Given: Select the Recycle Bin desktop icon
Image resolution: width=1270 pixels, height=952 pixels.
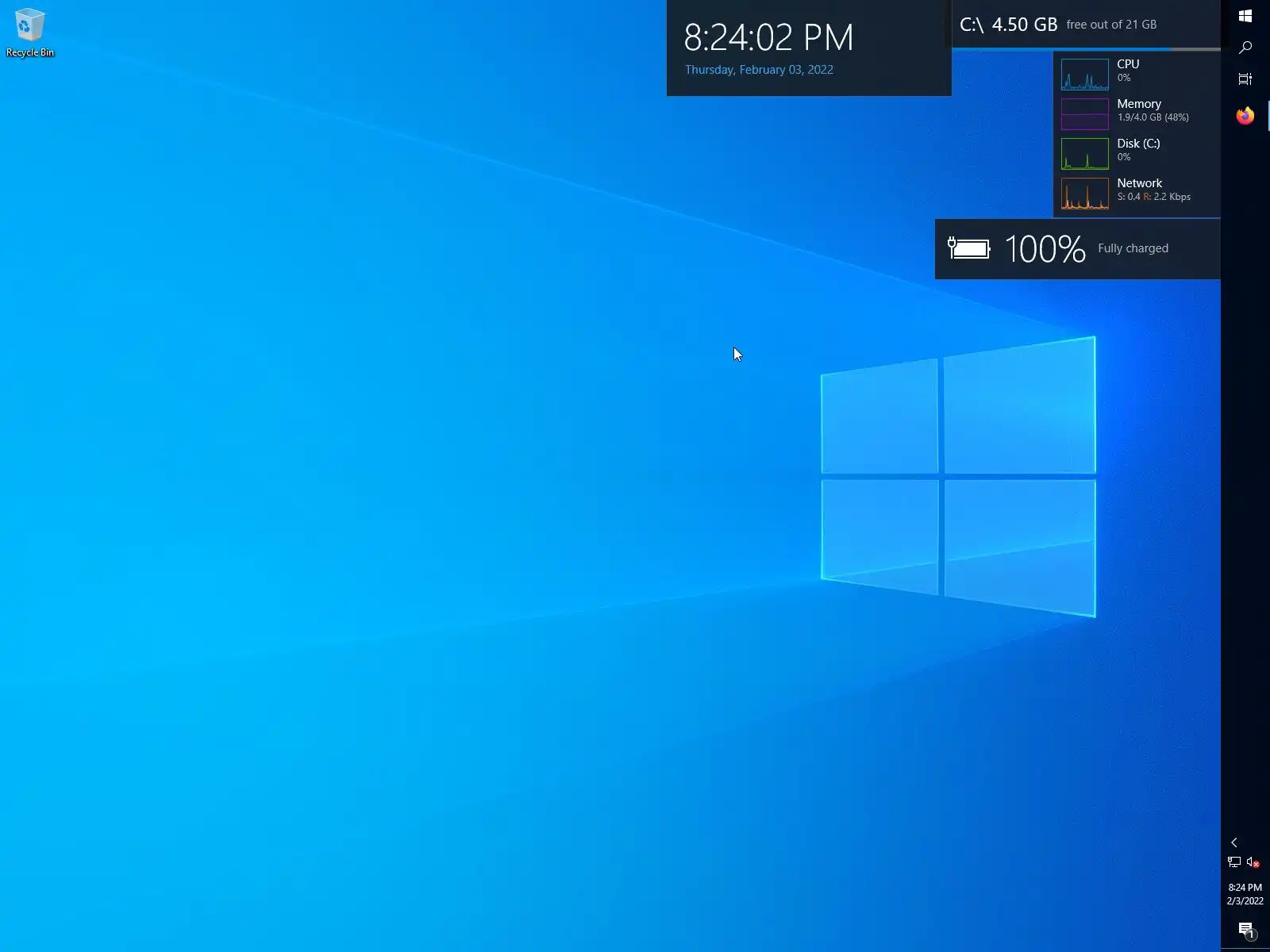Looking at the screenshot, I should click(30, 33).
